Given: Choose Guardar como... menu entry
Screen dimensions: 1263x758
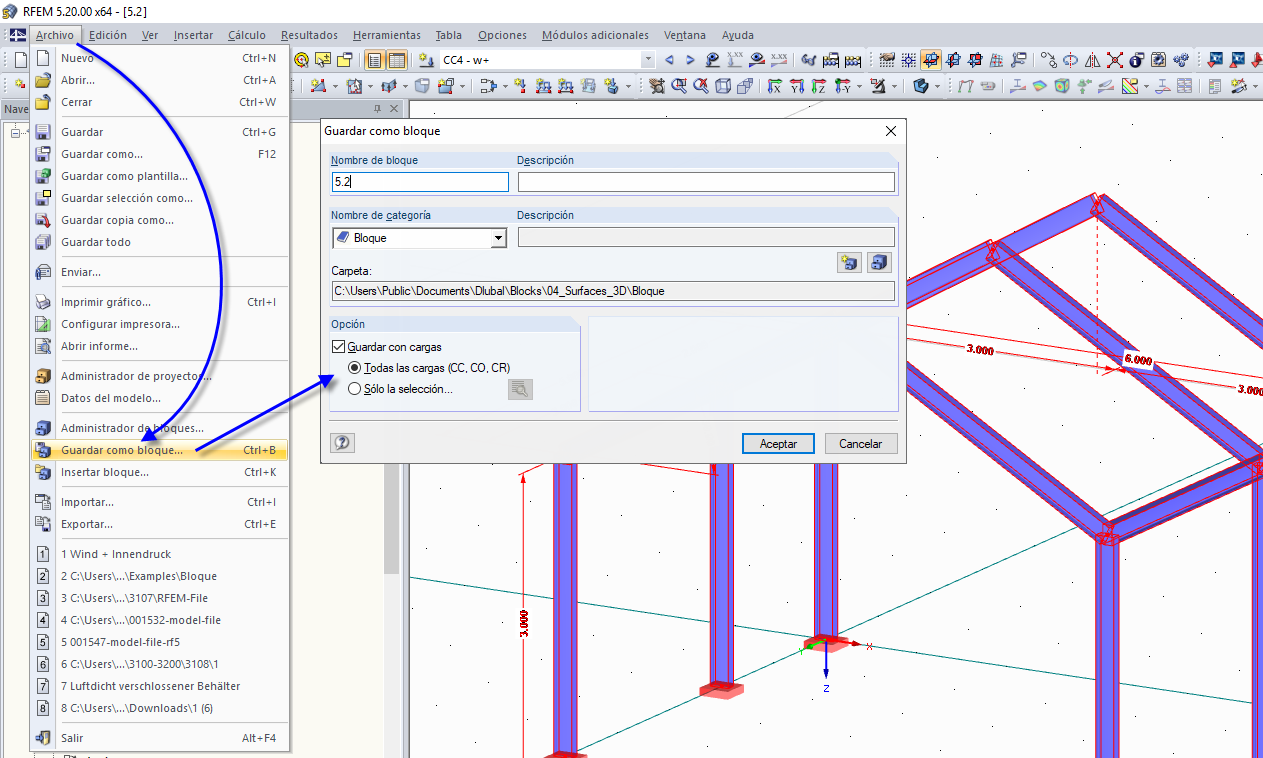Looking at the screenshot, I should pyautogui.click(x=160, y=154).
